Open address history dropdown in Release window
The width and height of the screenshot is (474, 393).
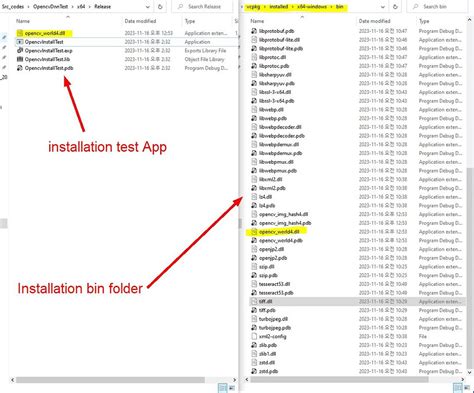(148, 6)
